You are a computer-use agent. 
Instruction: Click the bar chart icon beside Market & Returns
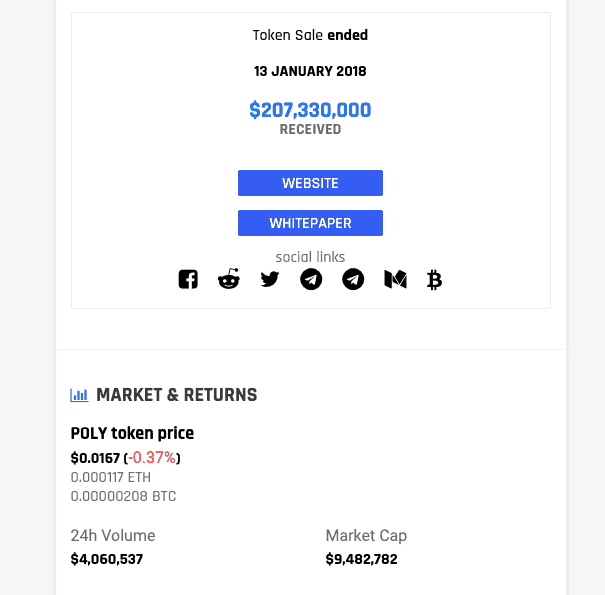(79, 395)
